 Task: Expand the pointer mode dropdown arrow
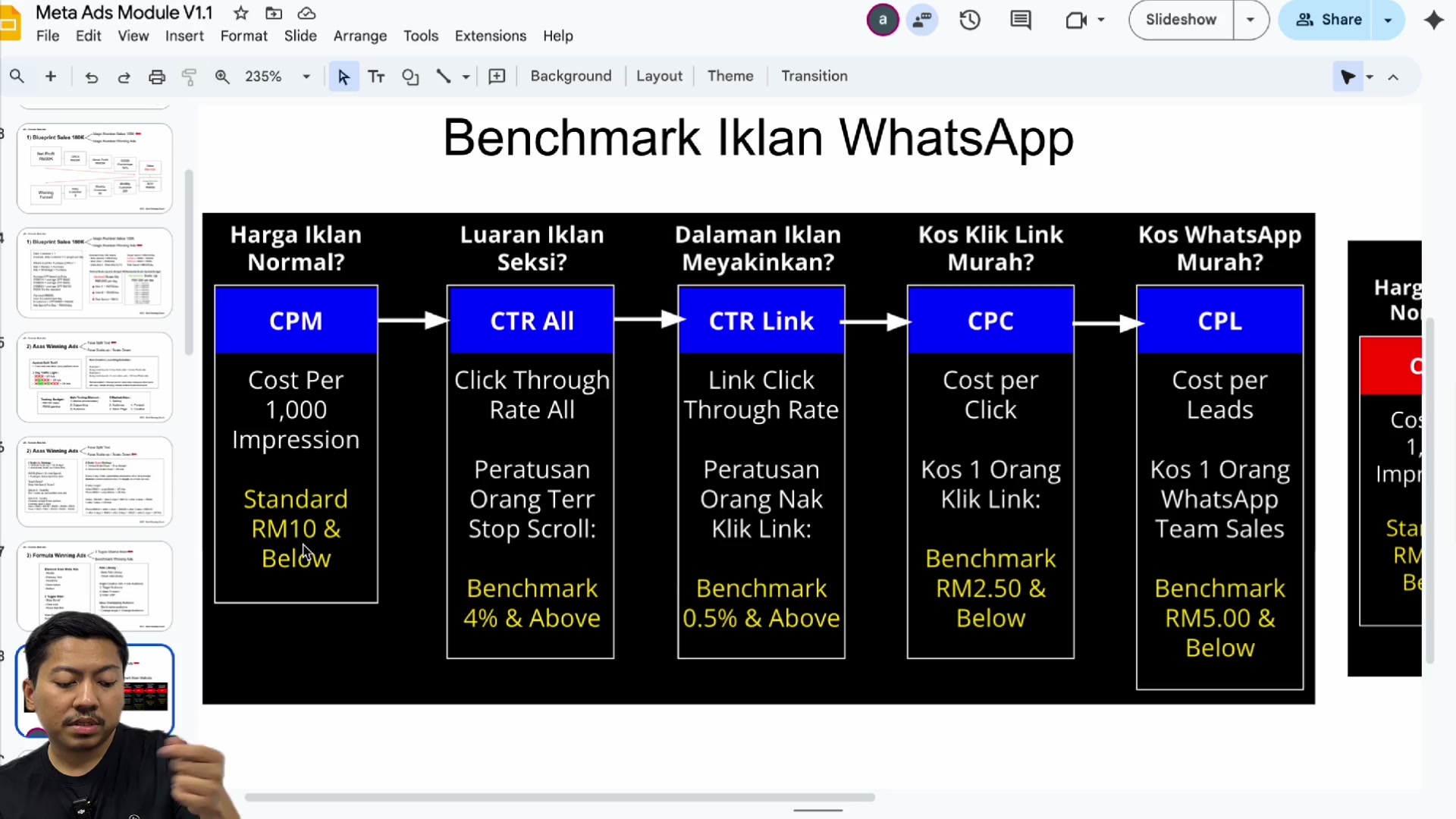(1370, 77)
